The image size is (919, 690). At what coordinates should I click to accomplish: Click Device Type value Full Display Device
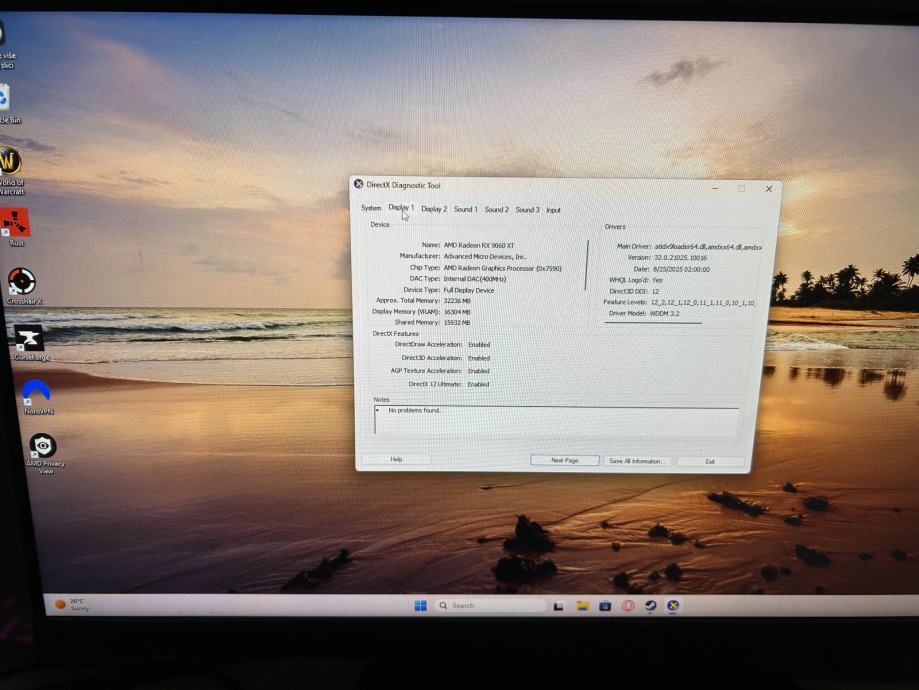(468, 290)
